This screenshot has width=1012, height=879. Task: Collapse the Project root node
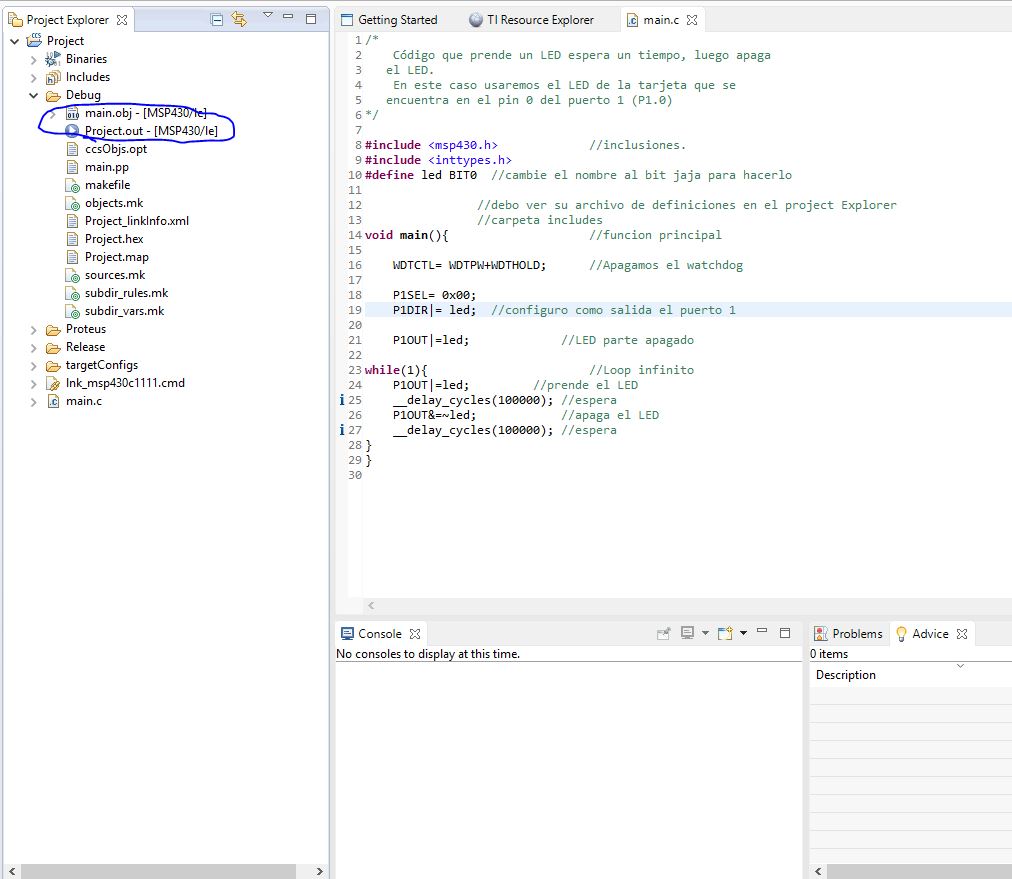coord(15,41)
